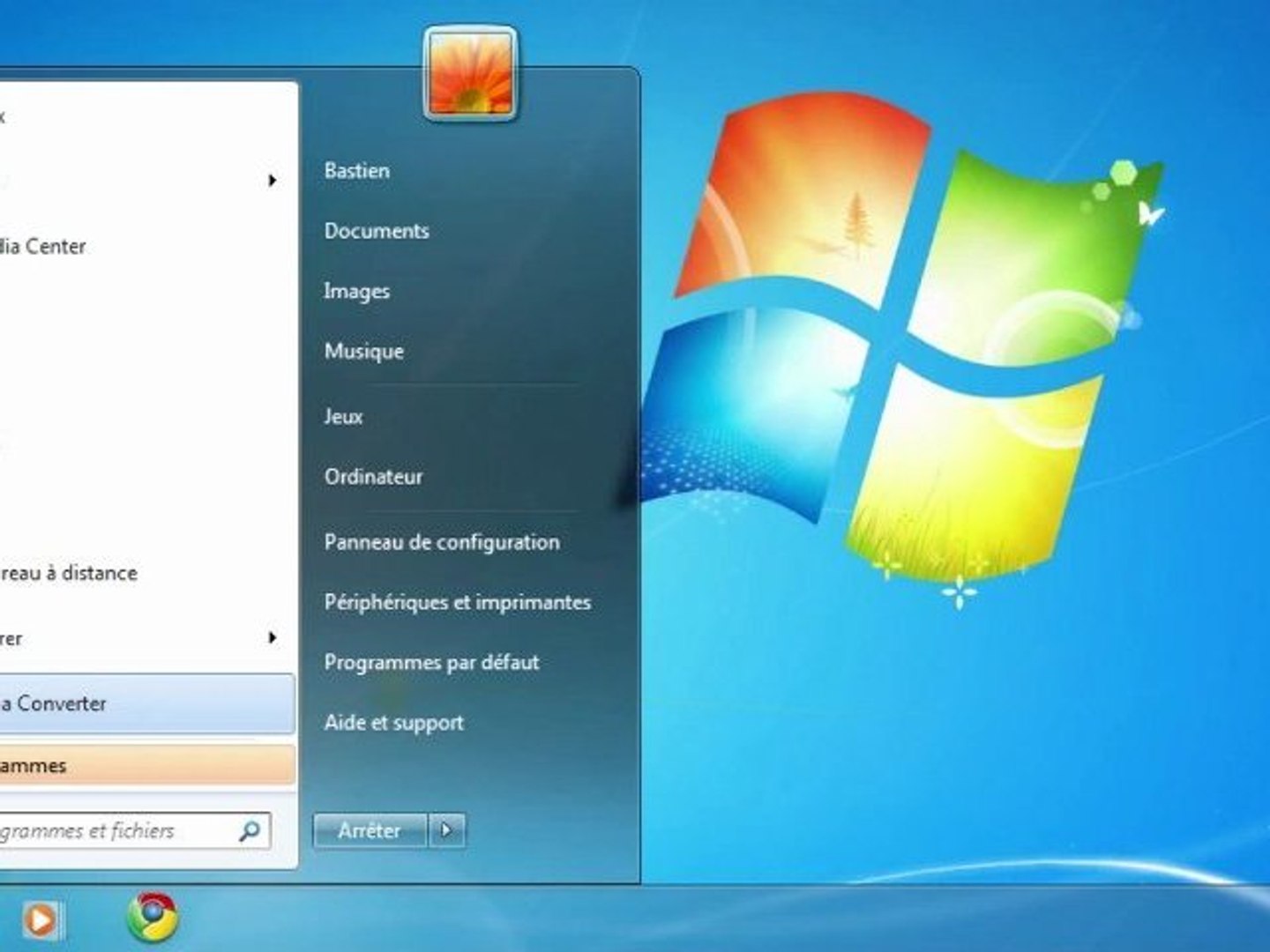Open Jeux in the Start menu
Screen dimensions: 1270x952
(x=343, y=416)
